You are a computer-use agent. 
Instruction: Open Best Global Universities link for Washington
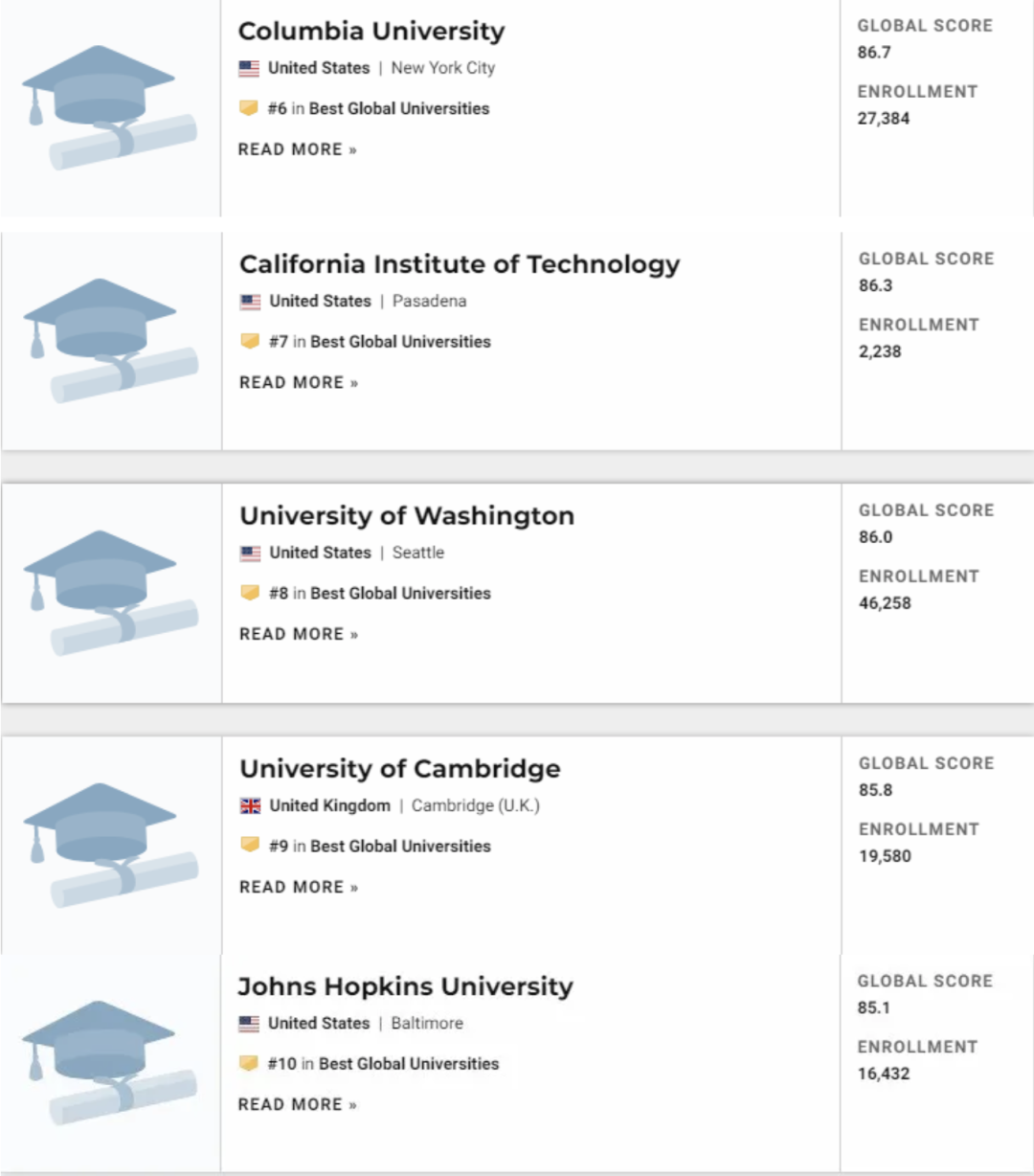click(400, 593)
